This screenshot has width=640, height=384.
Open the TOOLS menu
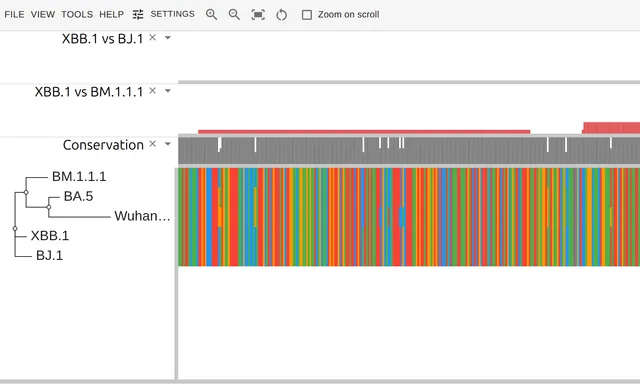click(x=77, y=14)
